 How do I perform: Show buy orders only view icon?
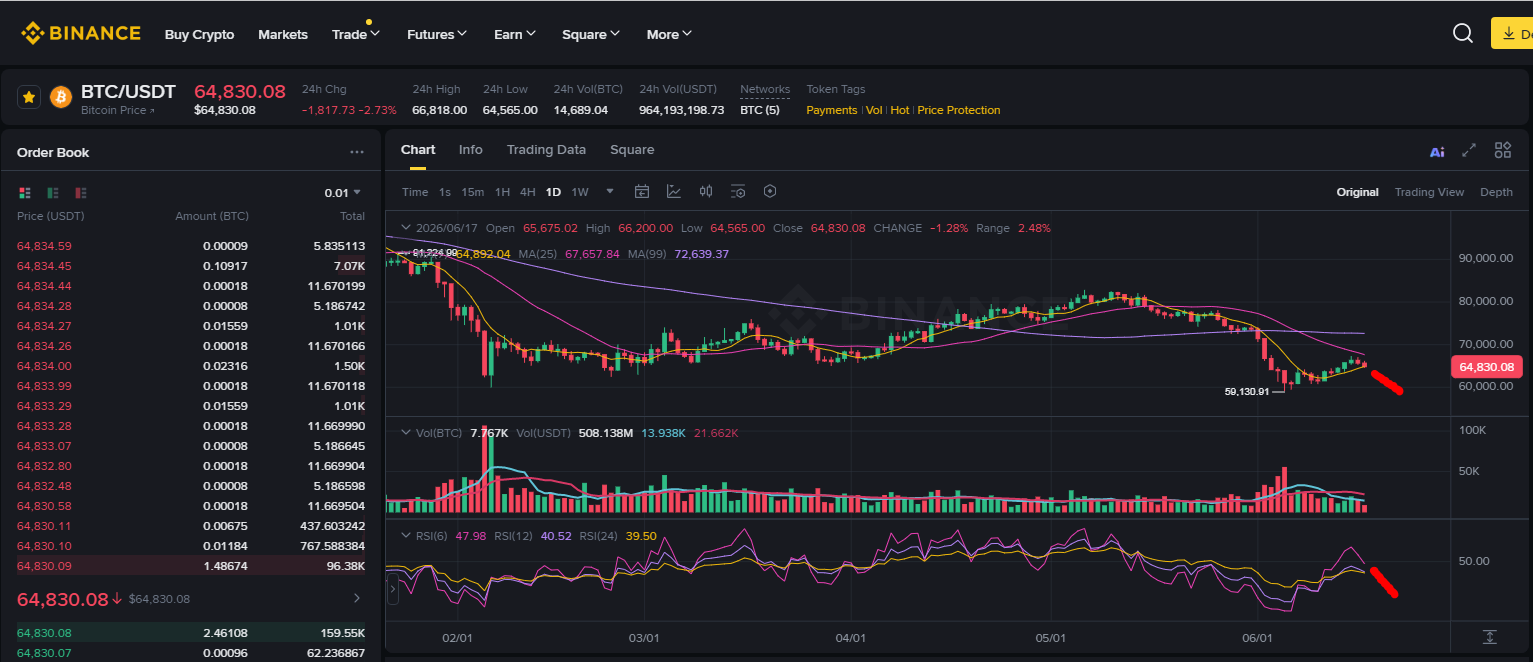pyautogui.click(x=53, y=192)
